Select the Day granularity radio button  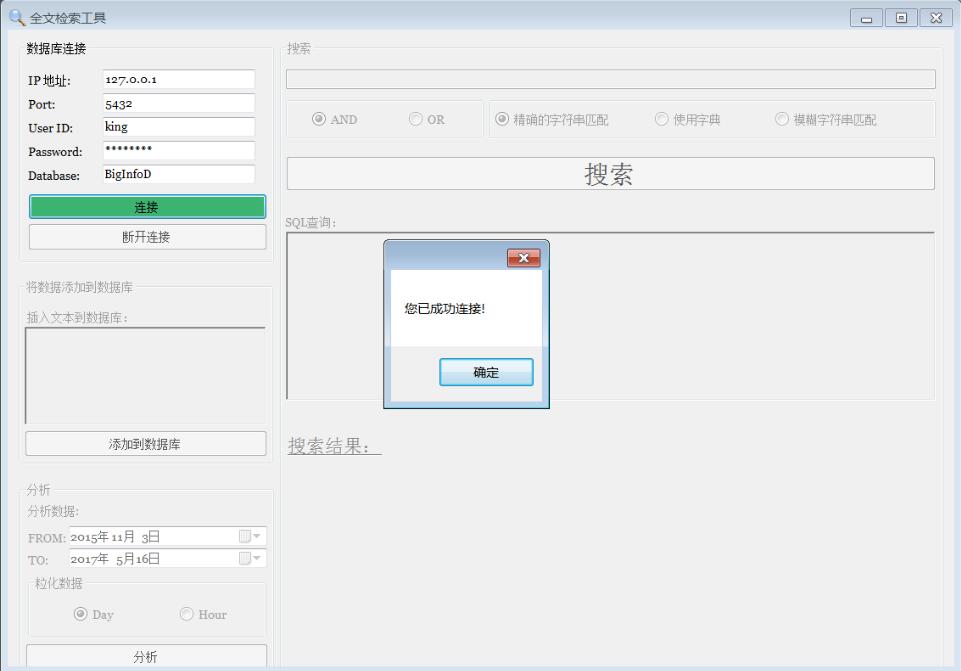81,614
